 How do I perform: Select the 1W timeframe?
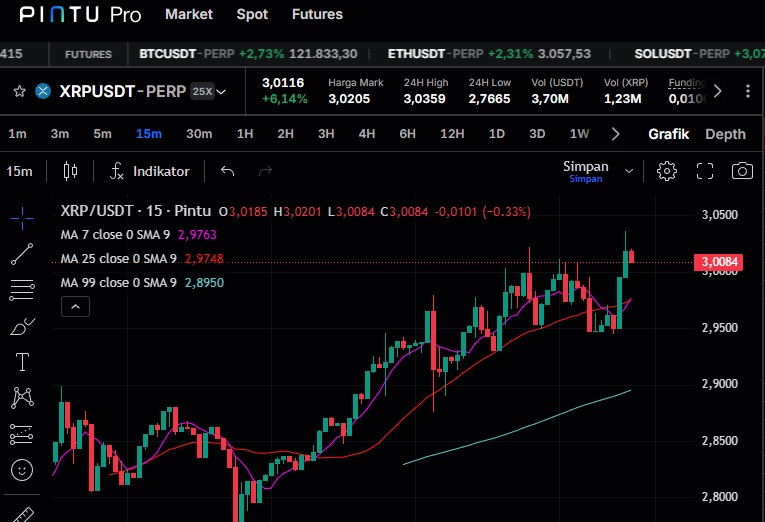tap(580, 134)
